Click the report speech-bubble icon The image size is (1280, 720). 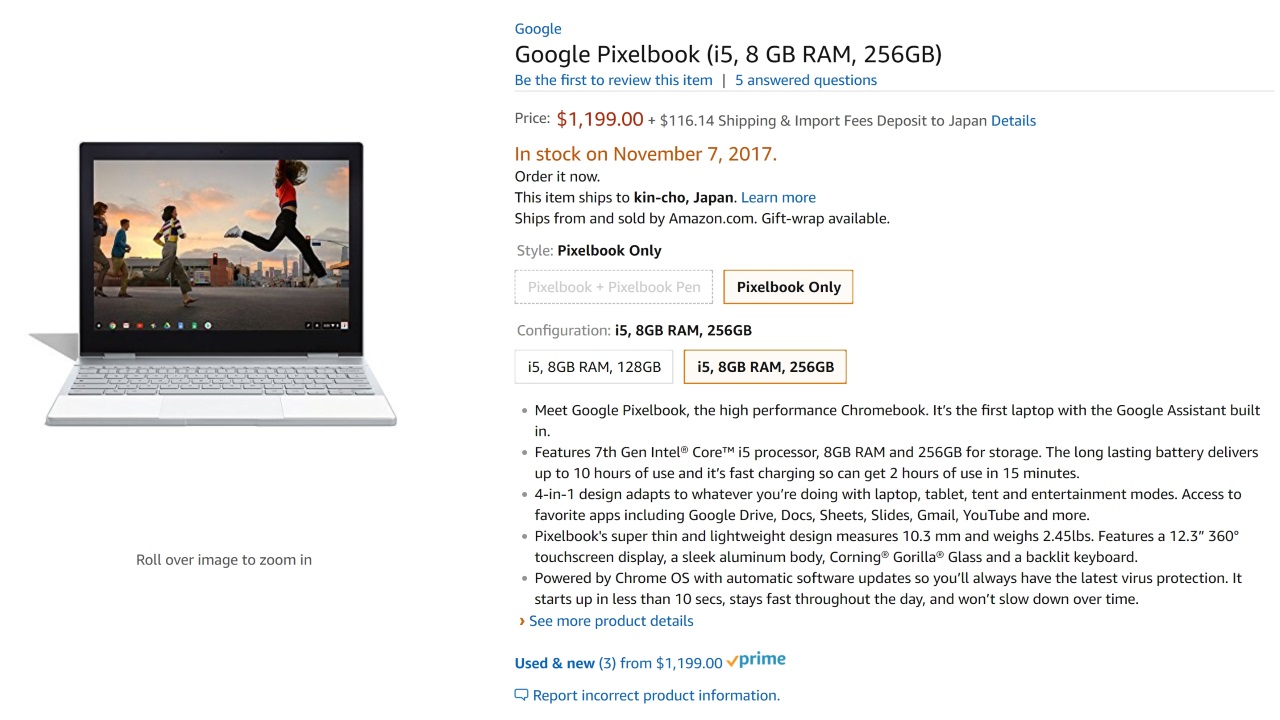point(521,695)
